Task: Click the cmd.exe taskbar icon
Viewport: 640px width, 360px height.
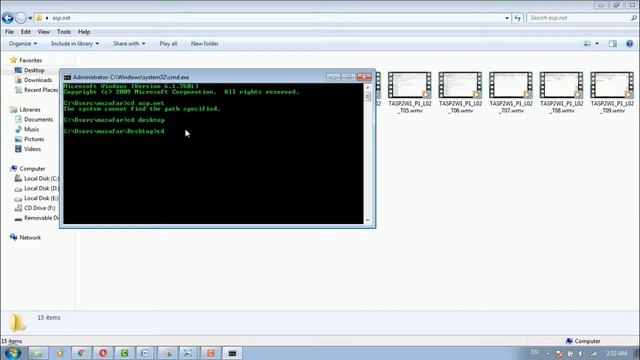Action: (x=232, y=353)
